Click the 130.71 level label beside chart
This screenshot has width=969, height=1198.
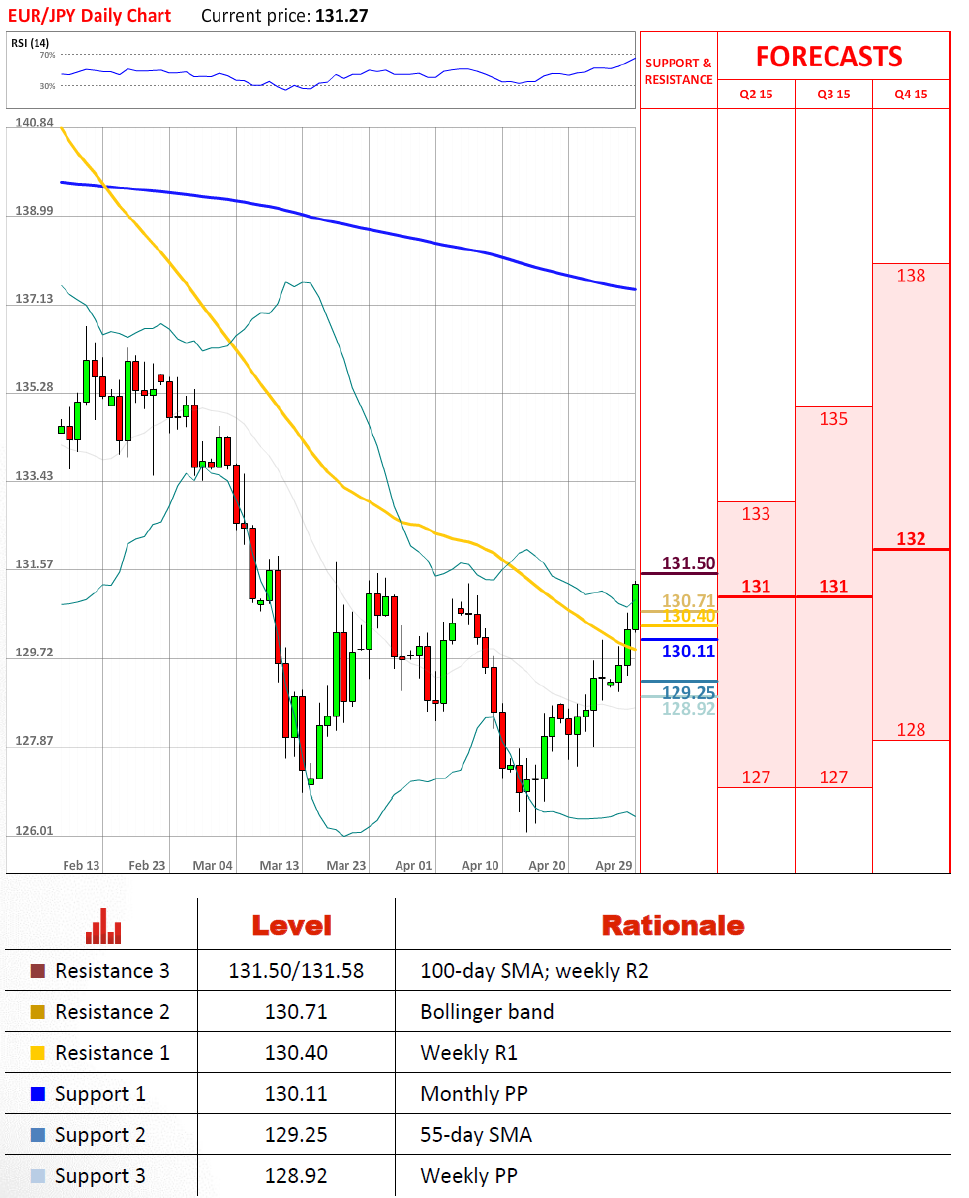689,601
